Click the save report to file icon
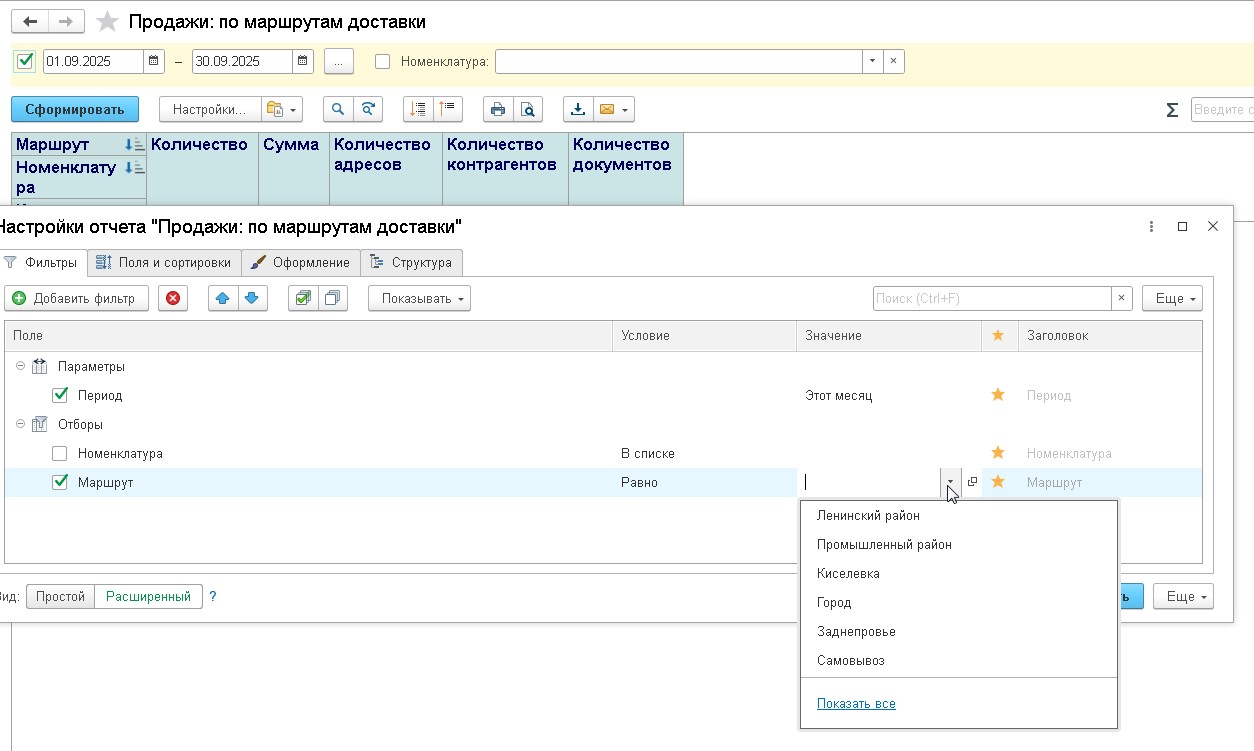The height and width of the screenshot is (751, 1254). [x=578, y=109]
